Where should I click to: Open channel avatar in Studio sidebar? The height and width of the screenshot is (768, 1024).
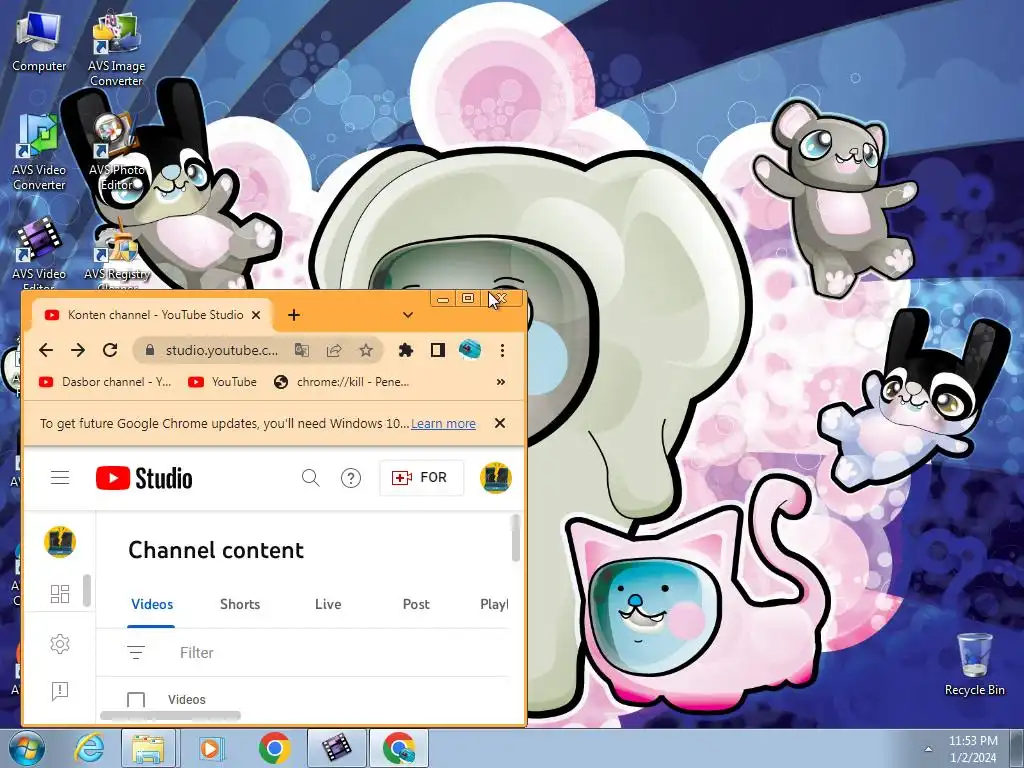(x=60, y=542)
